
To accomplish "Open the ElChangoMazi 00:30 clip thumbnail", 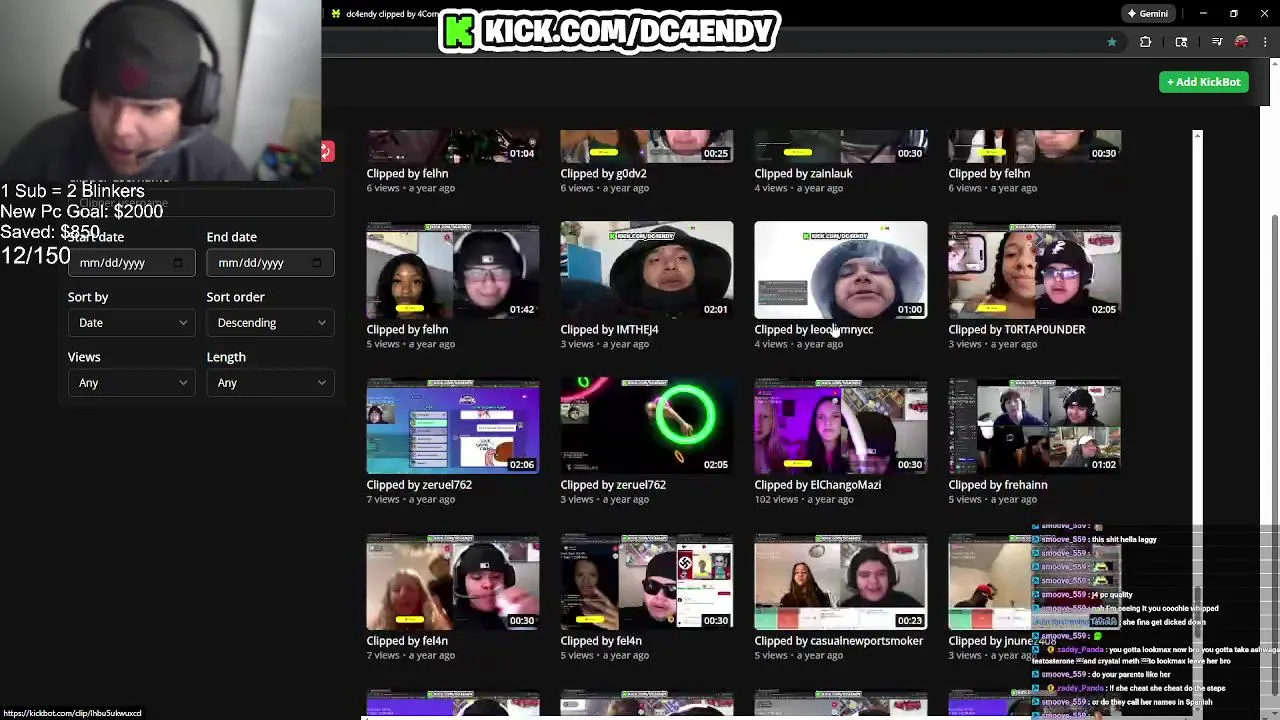I will click(x=841, y=426).
